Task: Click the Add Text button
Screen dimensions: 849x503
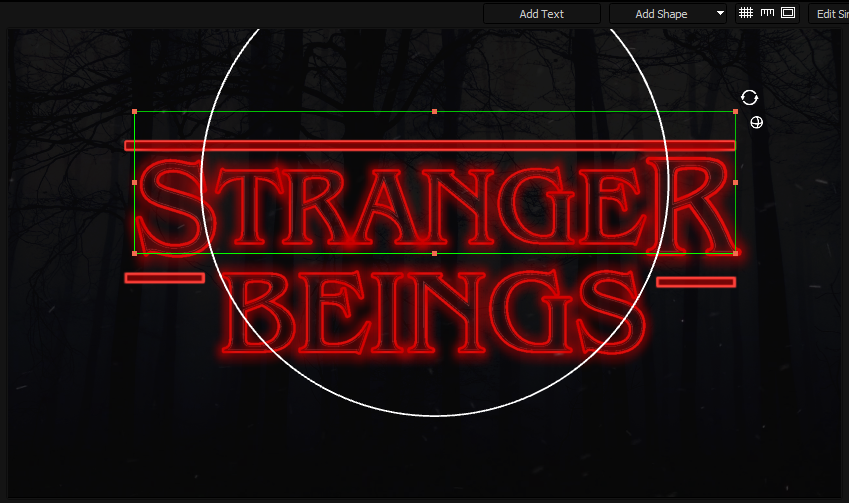Action: click(x=541, y=14)
